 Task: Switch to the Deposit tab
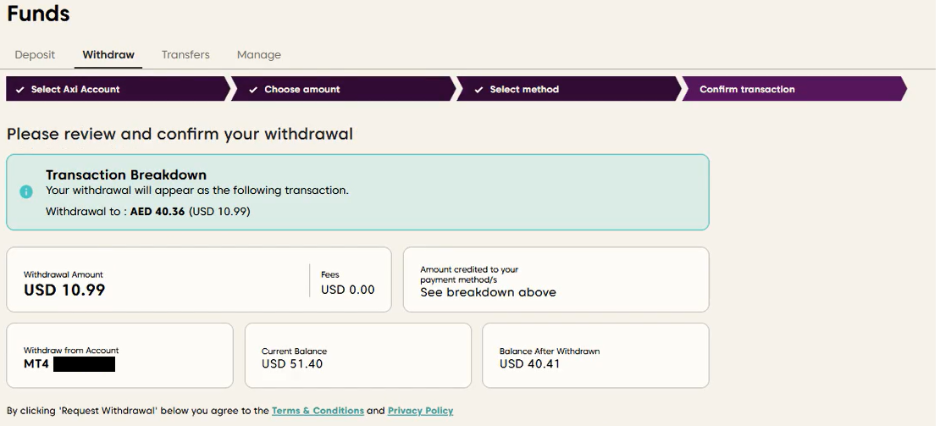pos(35,55)
